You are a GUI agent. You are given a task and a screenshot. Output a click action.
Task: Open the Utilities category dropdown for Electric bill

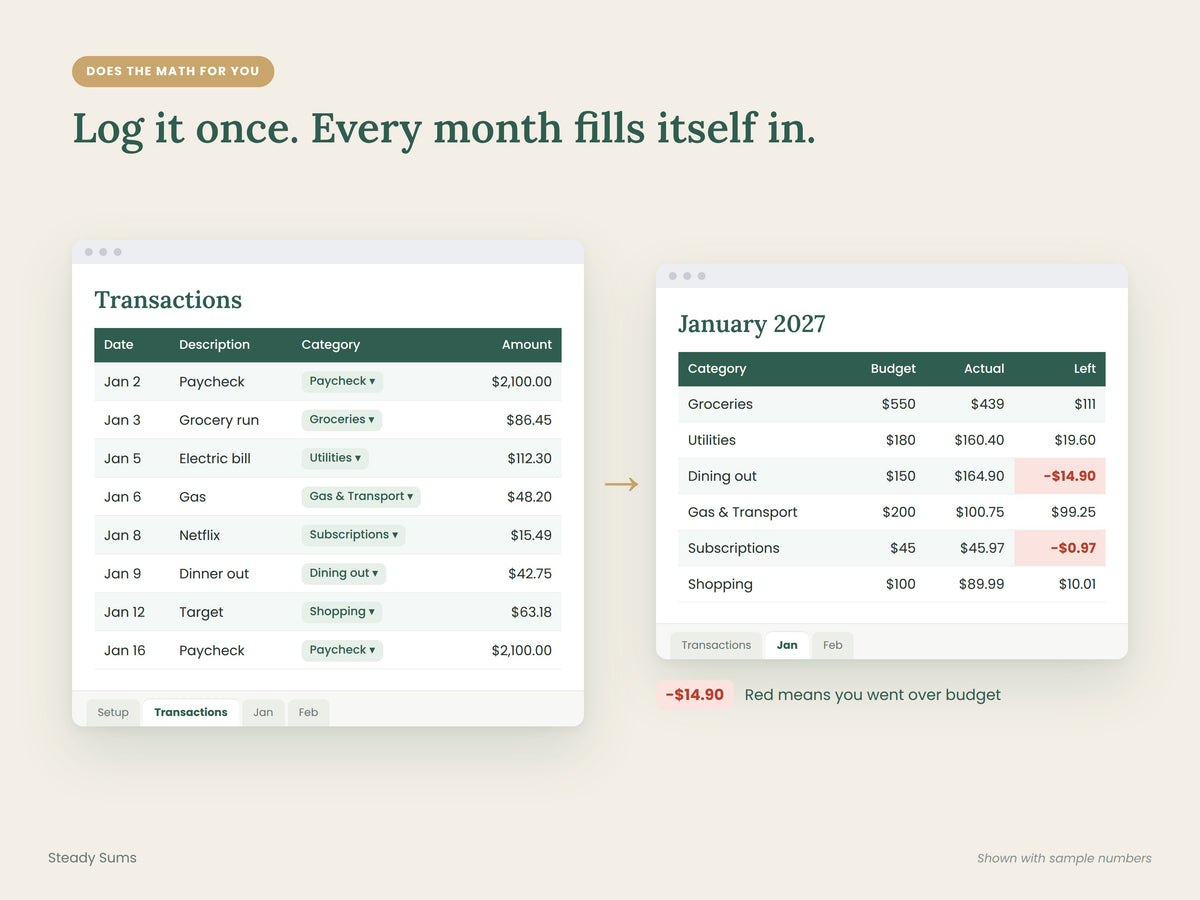pyautogui.click(x=335, y=458)
